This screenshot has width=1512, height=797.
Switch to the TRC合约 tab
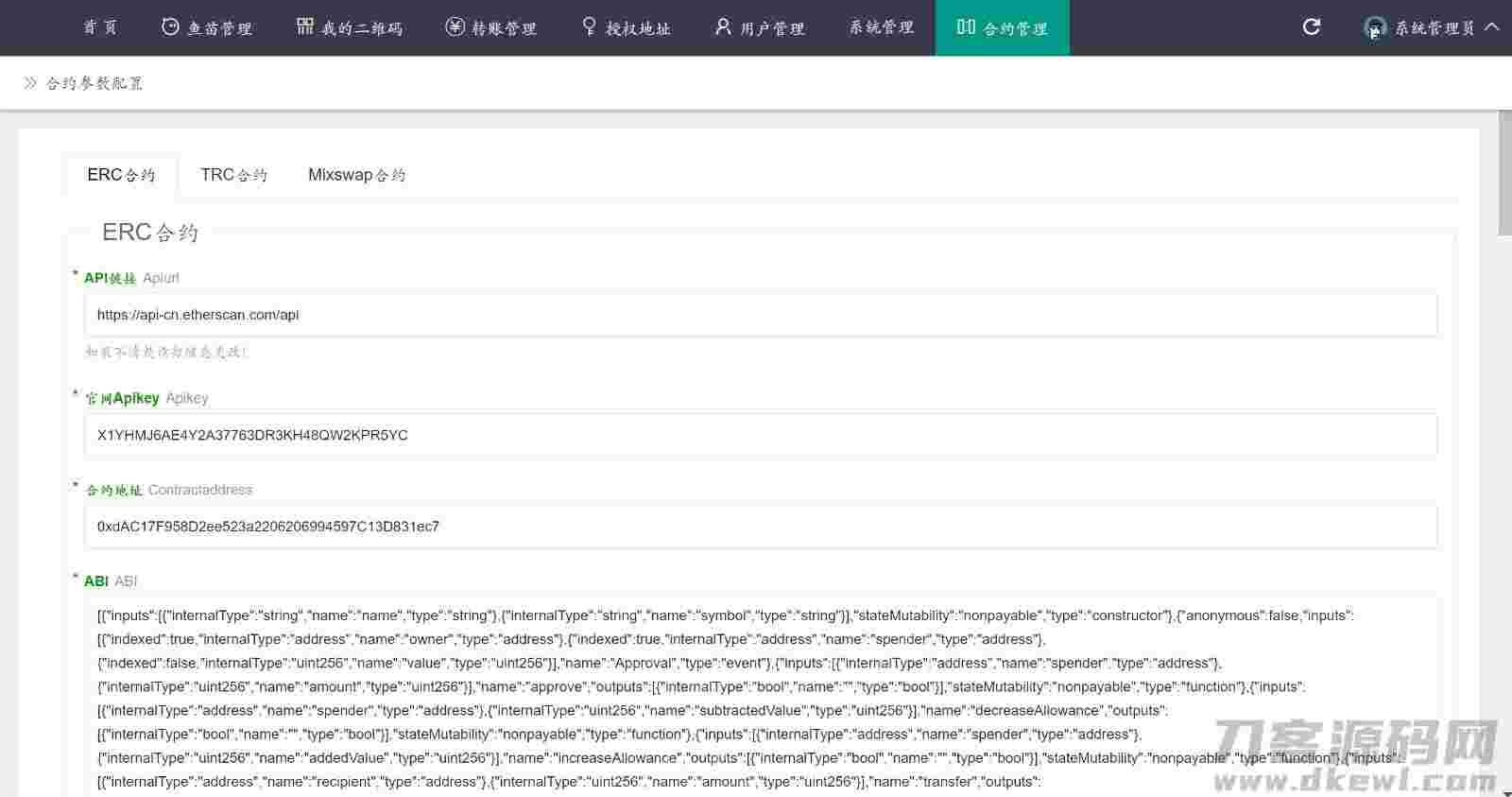233,175
